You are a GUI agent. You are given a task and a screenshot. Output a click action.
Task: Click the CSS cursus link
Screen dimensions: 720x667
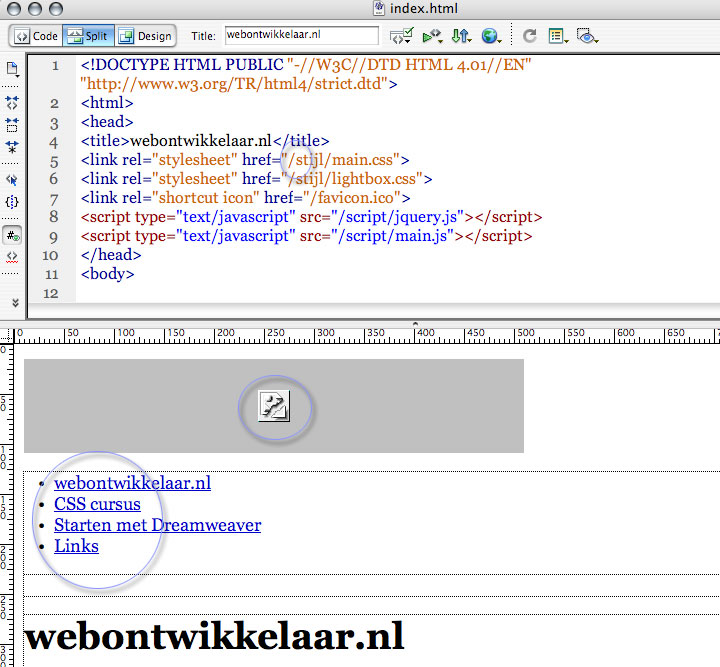[97, 504]
